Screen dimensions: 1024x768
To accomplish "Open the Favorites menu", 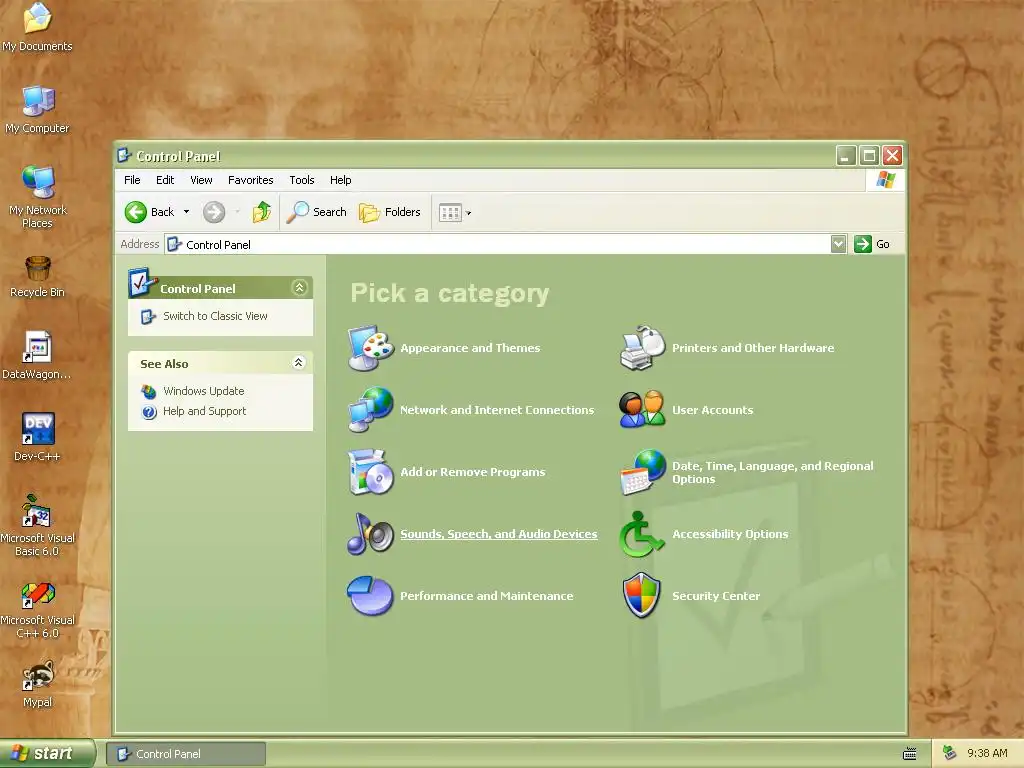I will (251, 180).
